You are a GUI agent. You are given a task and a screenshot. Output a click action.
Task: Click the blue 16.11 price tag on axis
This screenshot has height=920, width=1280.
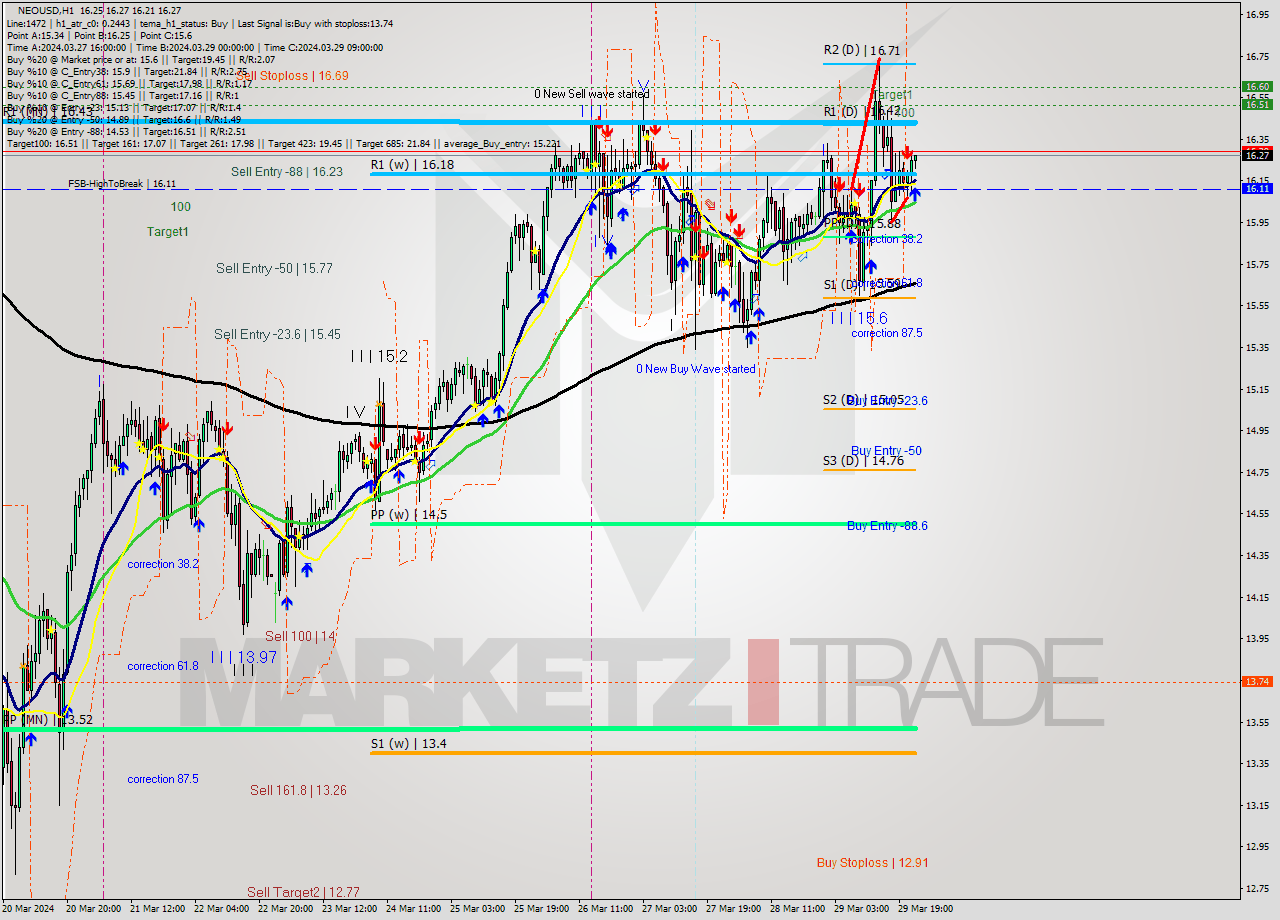click(1257, 188)
